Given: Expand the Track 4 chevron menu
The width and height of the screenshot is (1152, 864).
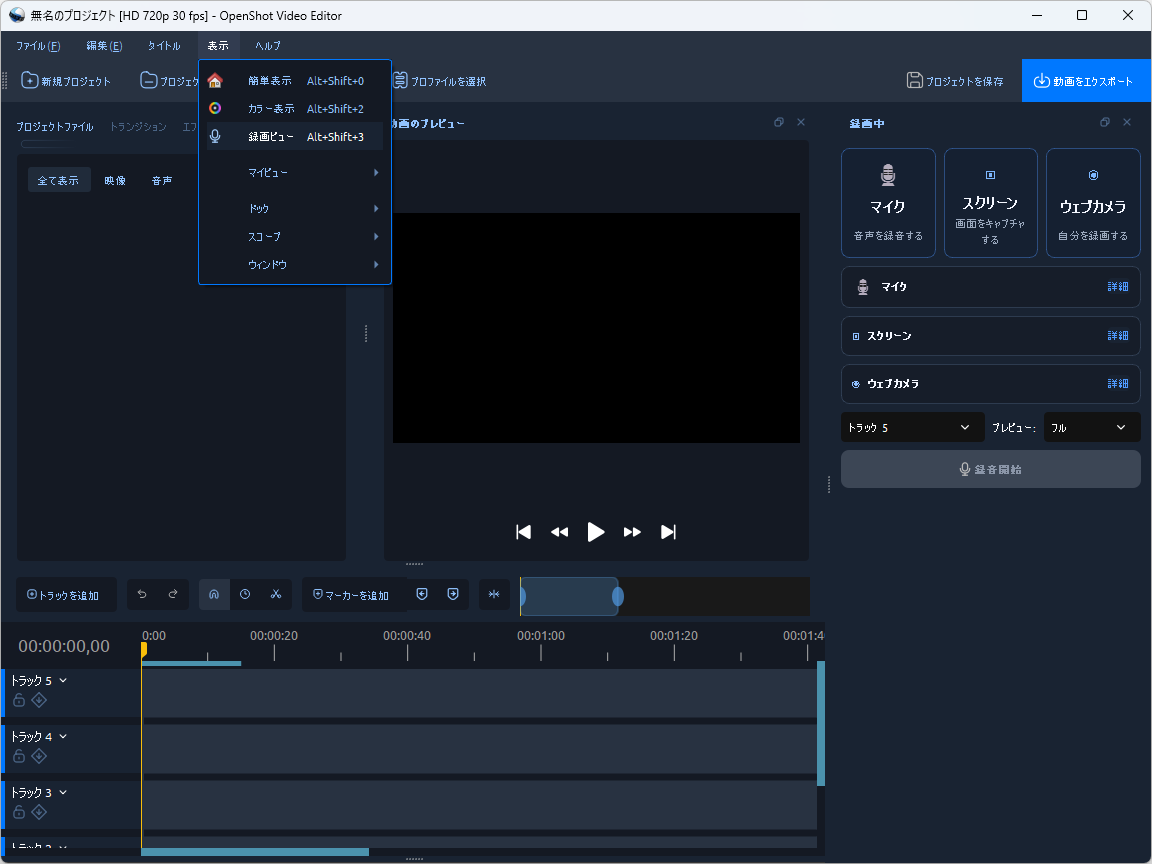Looking at the screenshot, I should [63, 736].
